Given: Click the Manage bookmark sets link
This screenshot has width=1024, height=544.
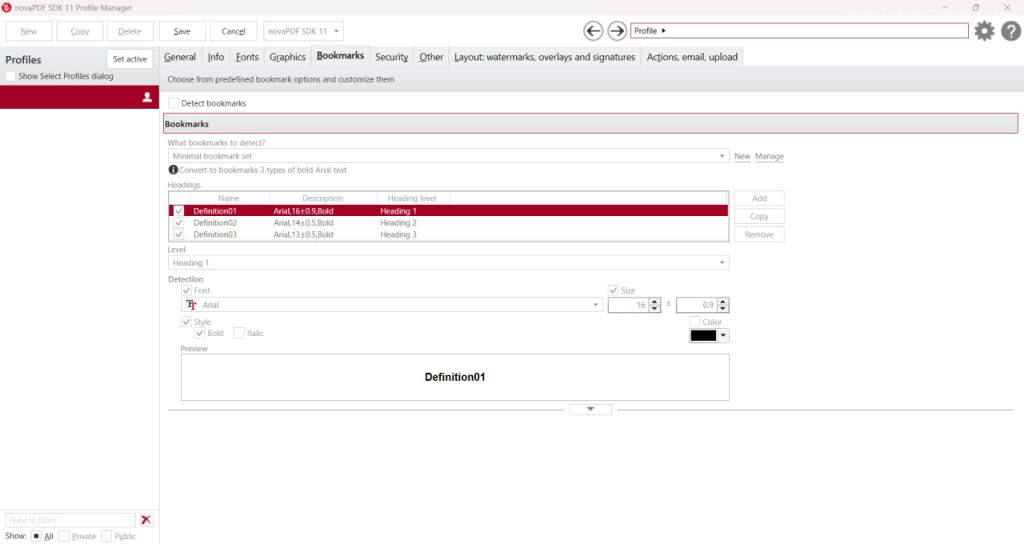Looking at the screenshot, I should coord(769,156).
